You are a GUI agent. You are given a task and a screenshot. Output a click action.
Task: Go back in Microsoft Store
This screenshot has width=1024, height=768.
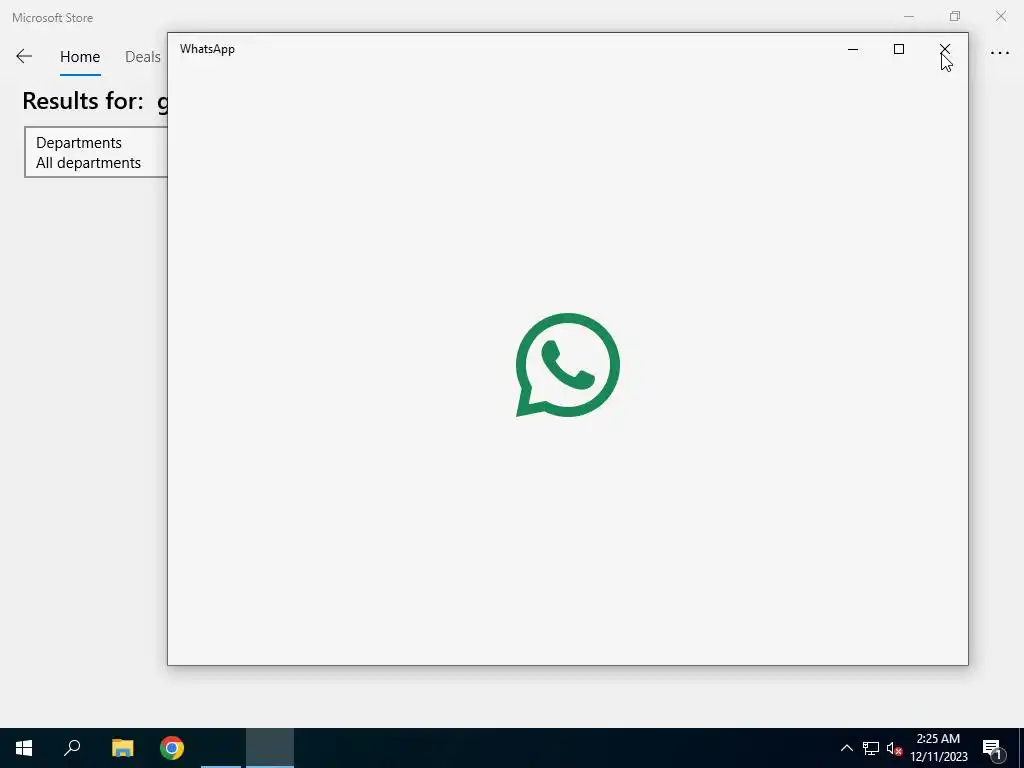[x=24, y=56]
